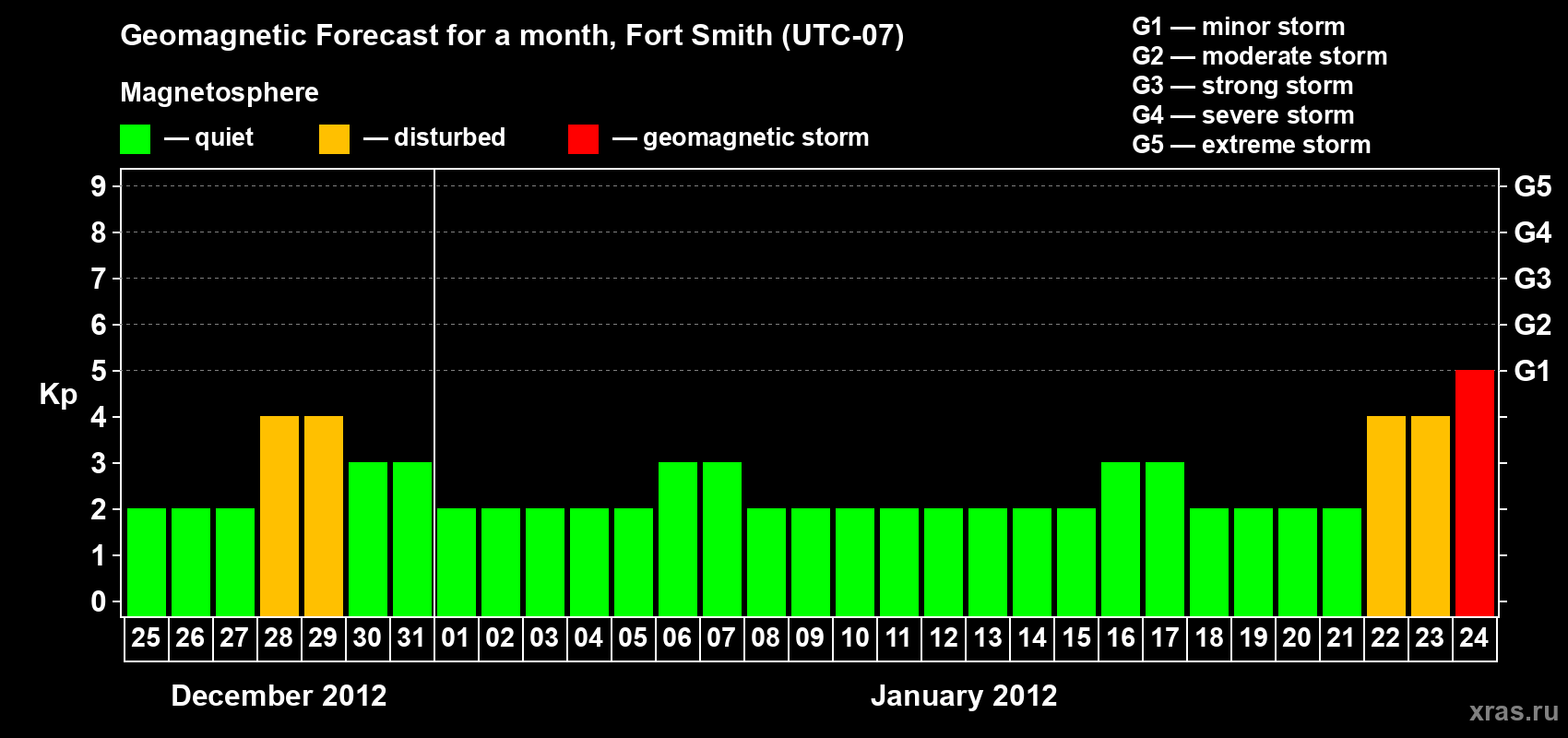This screenshot has height=738, width=1568.
Task: Click date label 24 on the axis
Action: pos(1474,637)
